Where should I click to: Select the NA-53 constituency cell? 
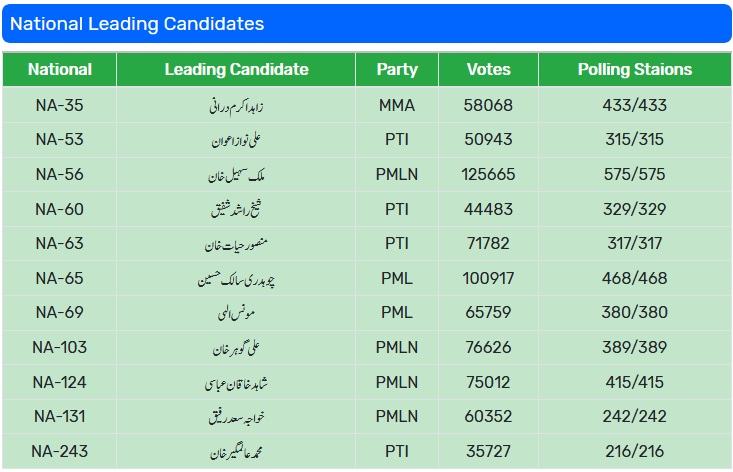point(59,139)
